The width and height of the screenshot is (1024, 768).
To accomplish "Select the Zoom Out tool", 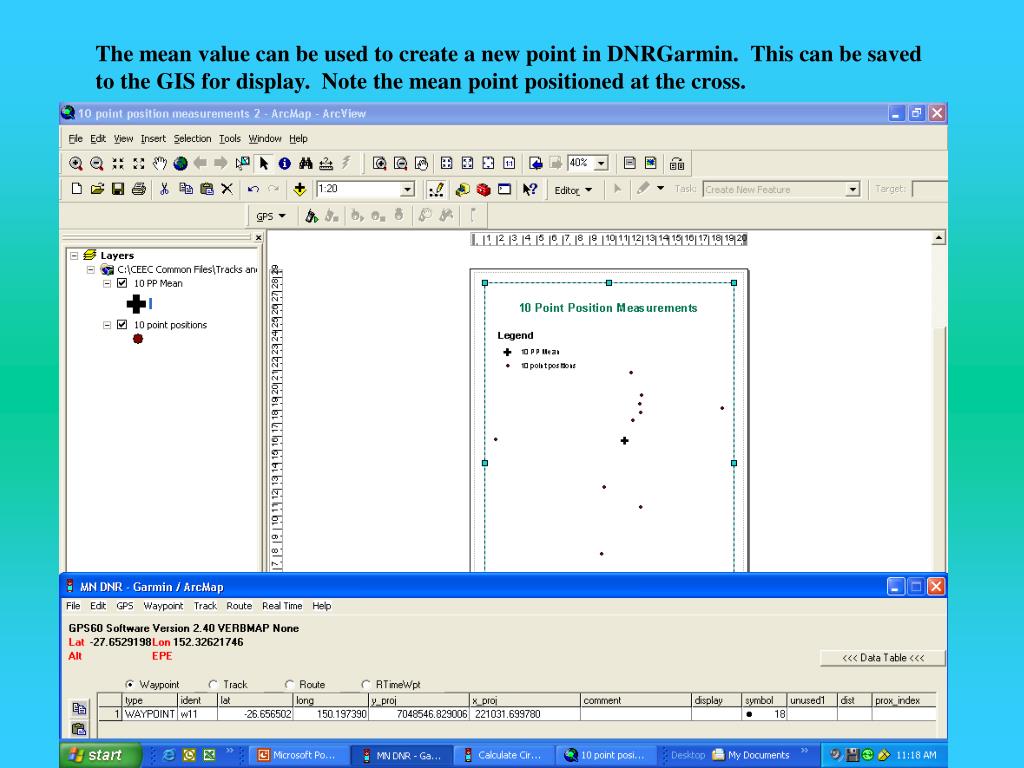I will click(97, 163).
